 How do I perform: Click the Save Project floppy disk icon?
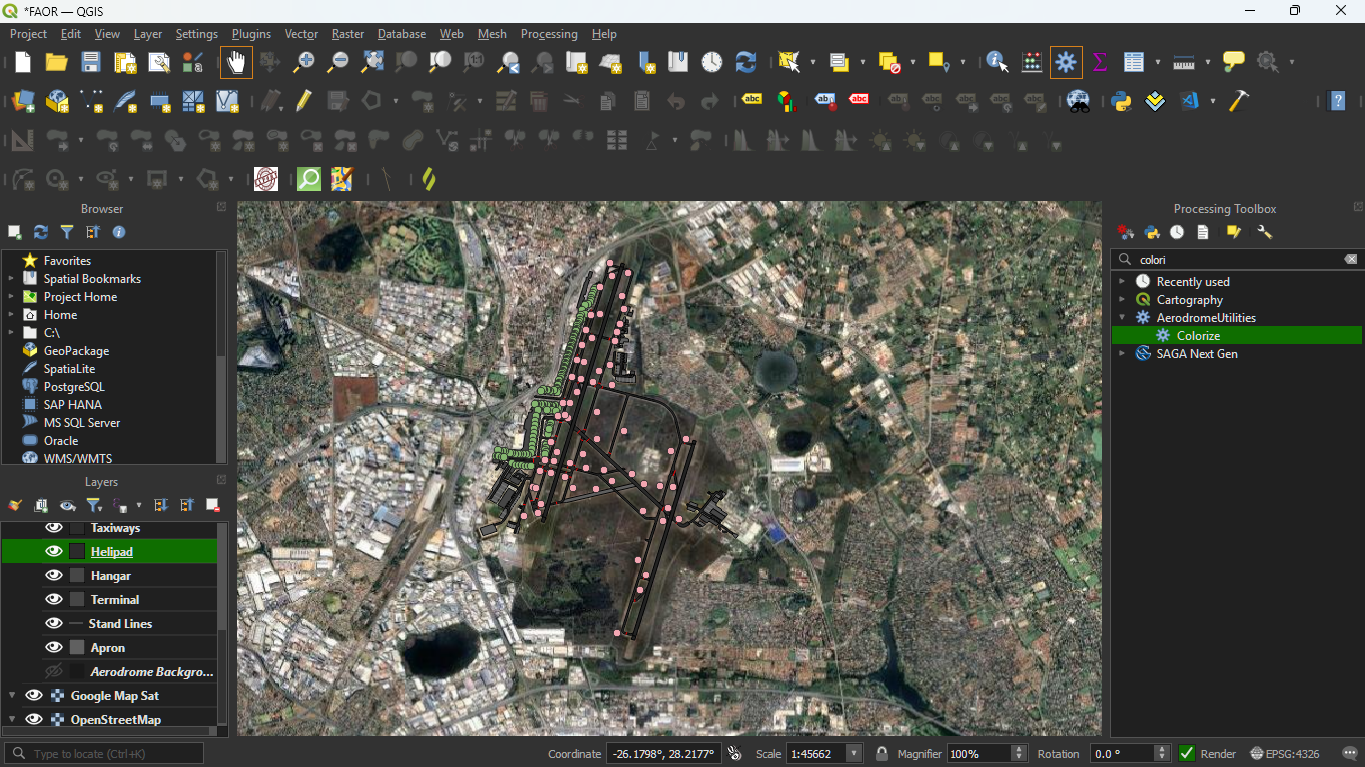click(91, 62)
